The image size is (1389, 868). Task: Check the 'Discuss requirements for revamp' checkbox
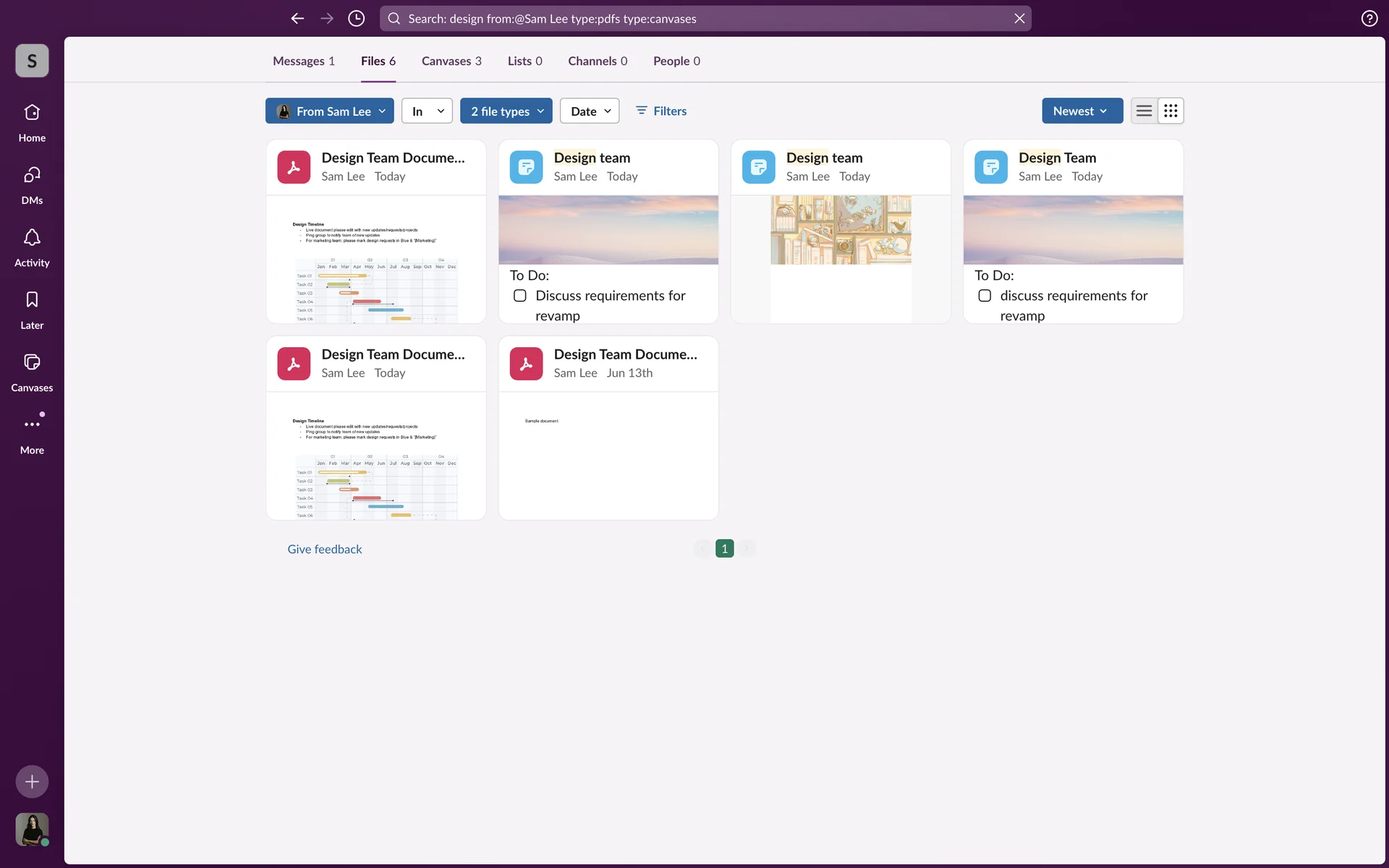tap(519, 296)
